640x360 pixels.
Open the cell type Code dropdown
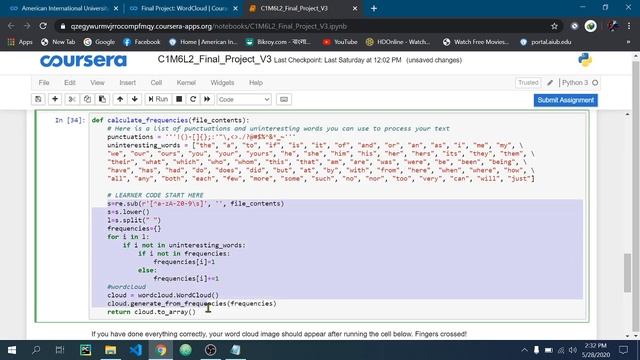click(244, 100)
